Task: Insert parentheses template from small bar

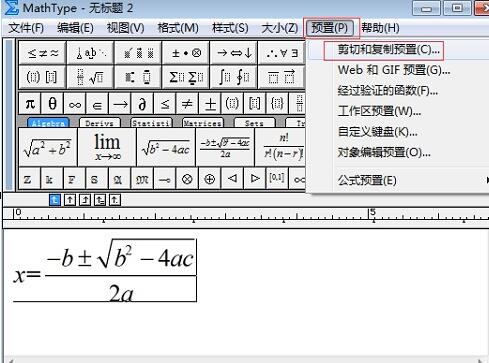Action: [232, 104]
